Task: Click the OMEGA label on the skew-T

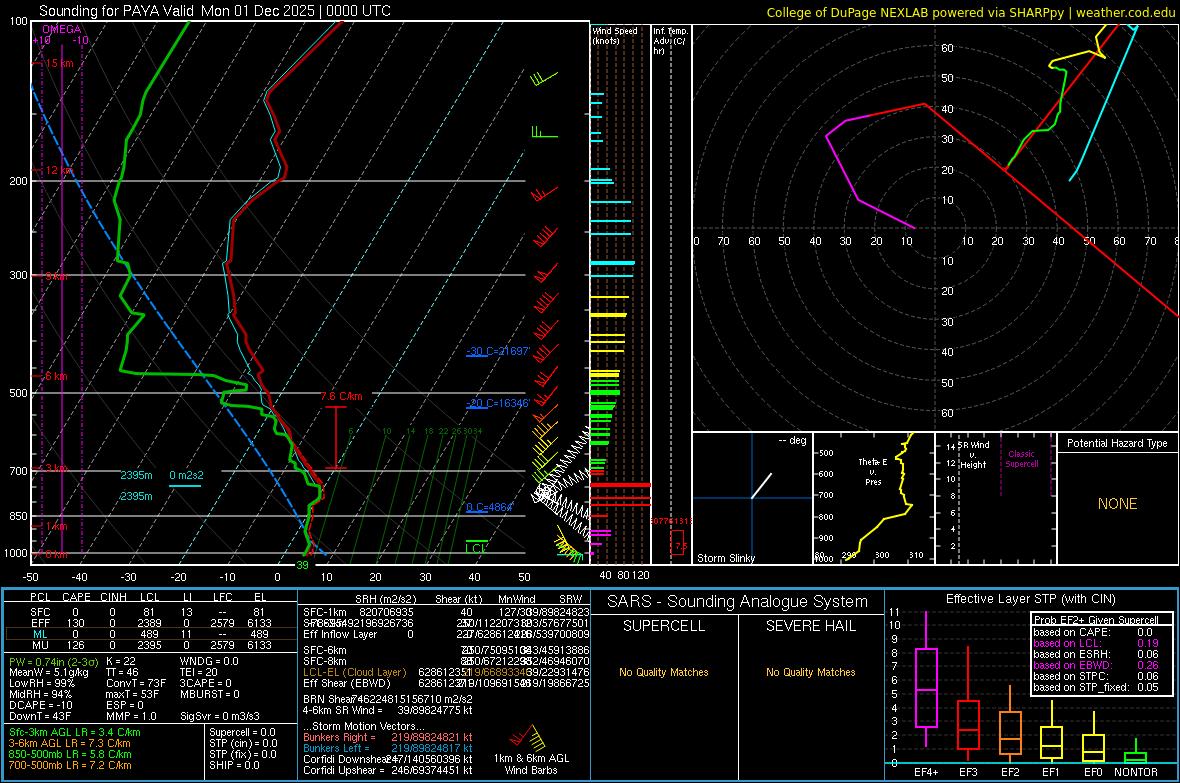Action: point(62,29)
